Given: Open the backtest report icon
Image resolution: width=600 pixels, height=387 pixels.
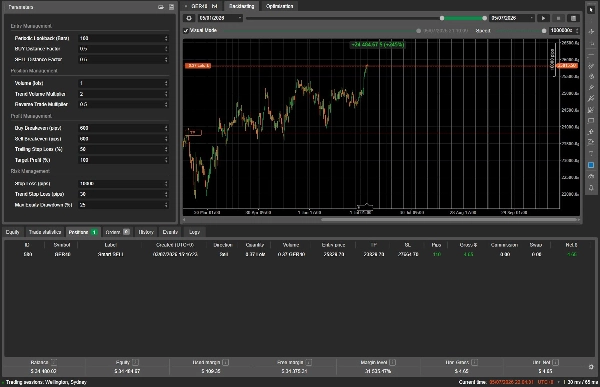Looking at the screenshot, I should (573, 18).
